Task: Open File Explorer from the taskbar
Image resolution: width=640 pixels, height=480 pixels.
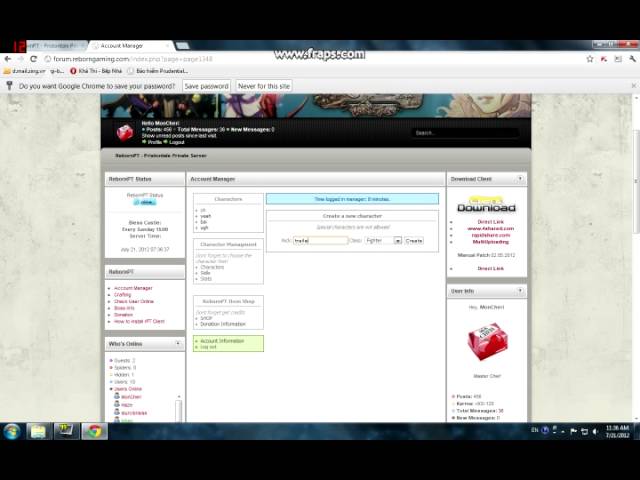Action: pos(38,431)
